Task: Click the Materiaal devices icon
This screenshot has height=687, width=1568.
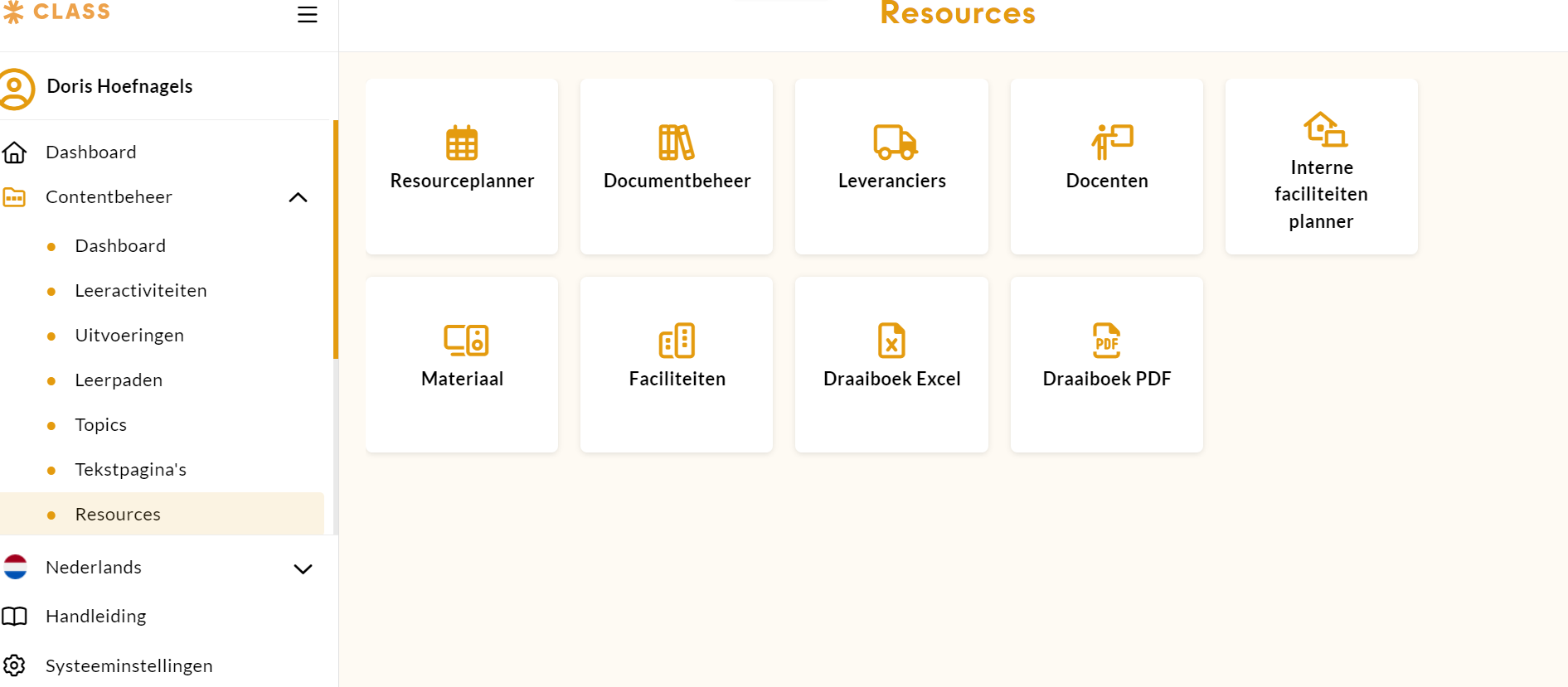Action: (465, 341)
